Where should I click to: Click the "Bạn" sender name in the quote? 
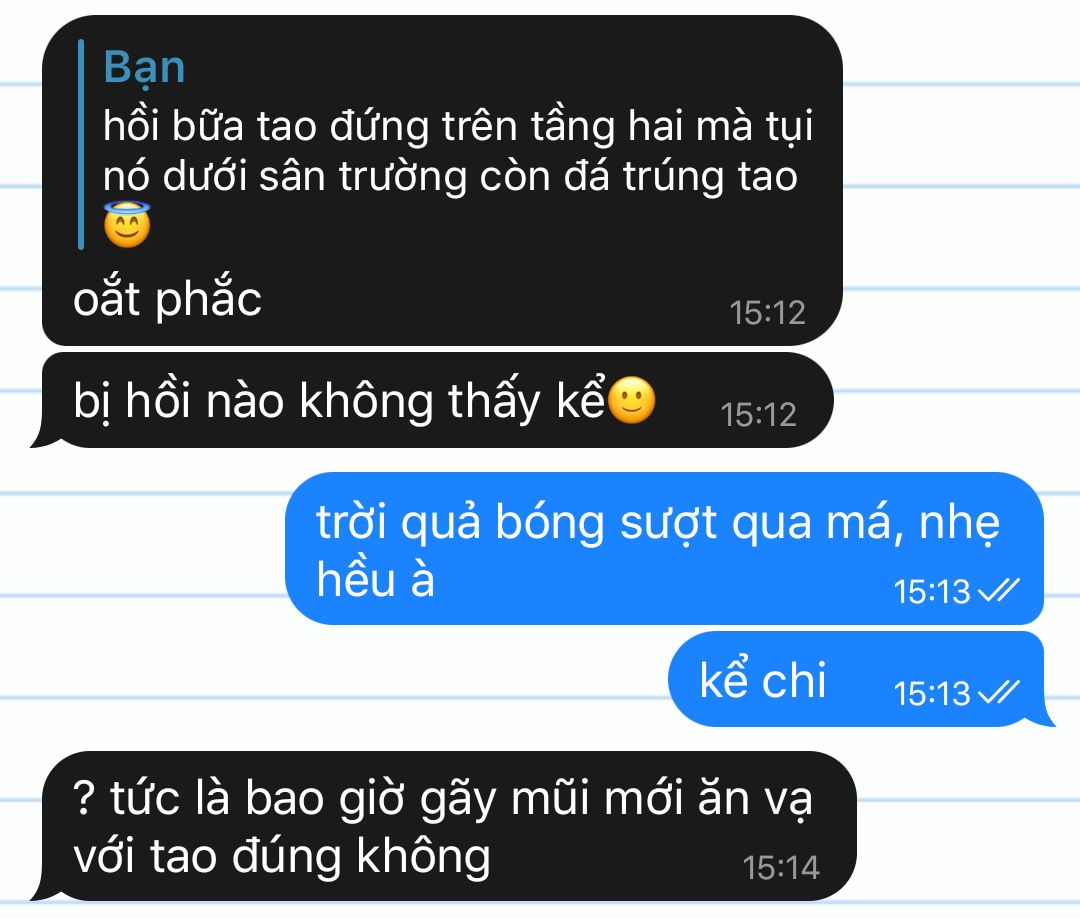click(144, 69)
